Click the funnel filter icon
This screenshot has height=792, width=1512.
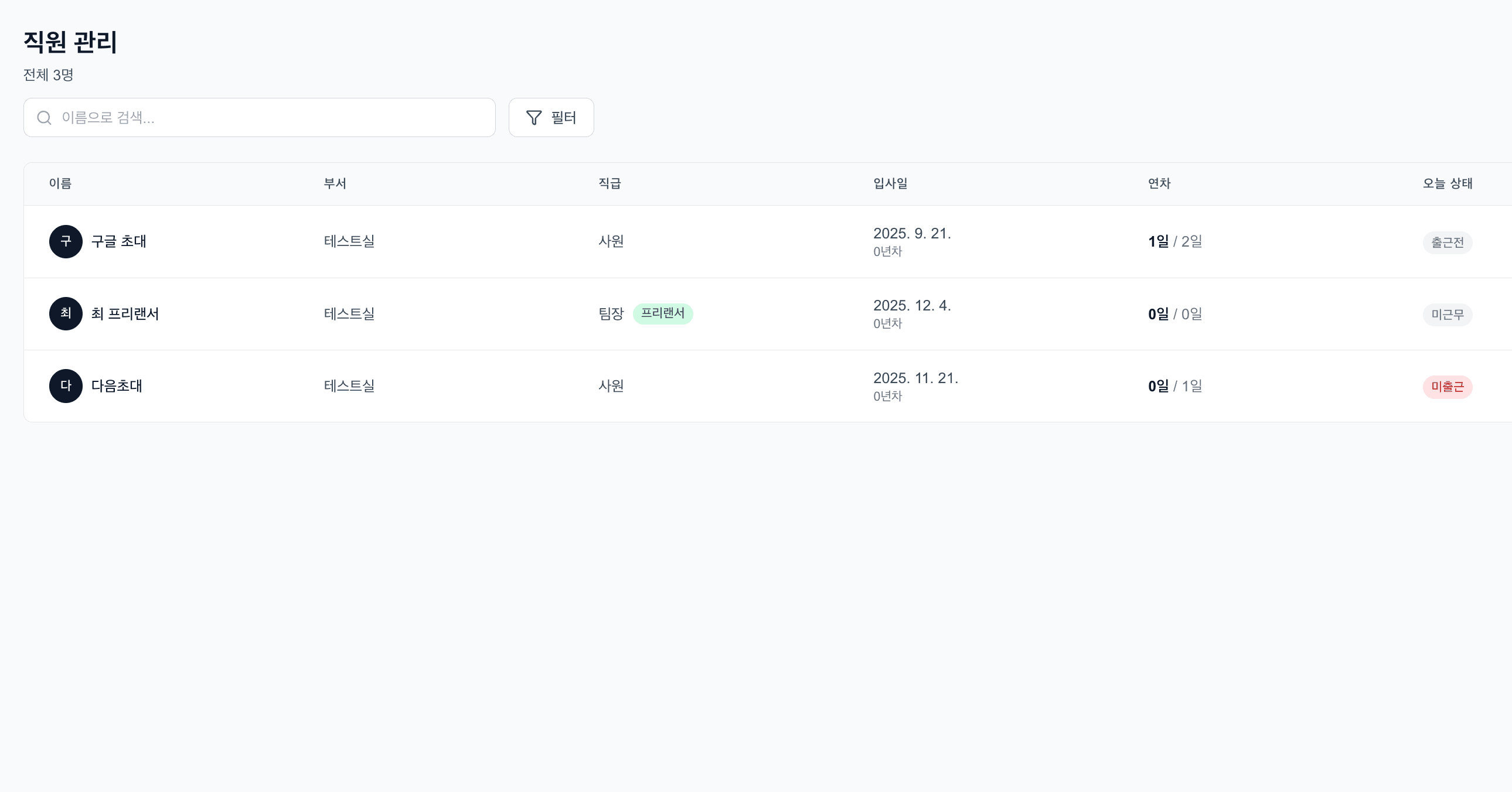pos(533,118)
